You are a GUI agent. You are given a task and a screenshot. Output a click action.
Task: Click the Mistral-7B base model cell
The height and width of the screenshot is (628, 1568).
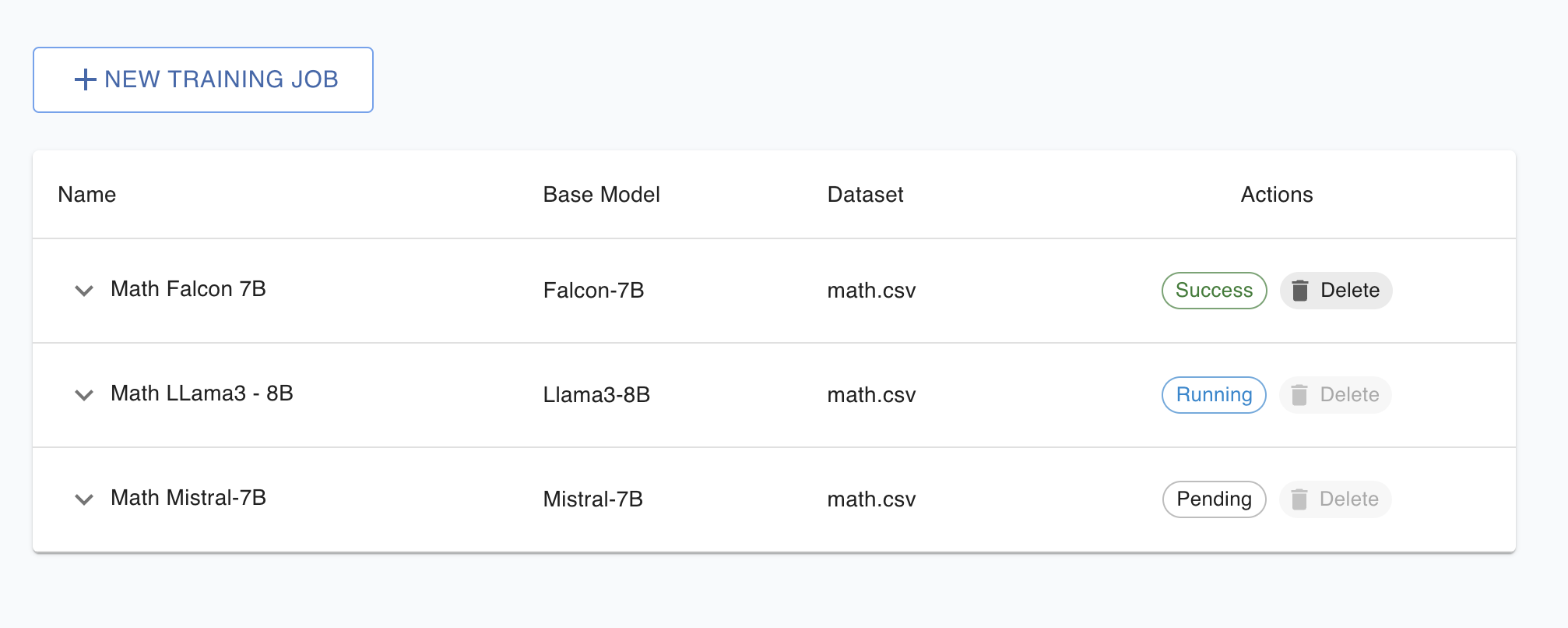592,499
